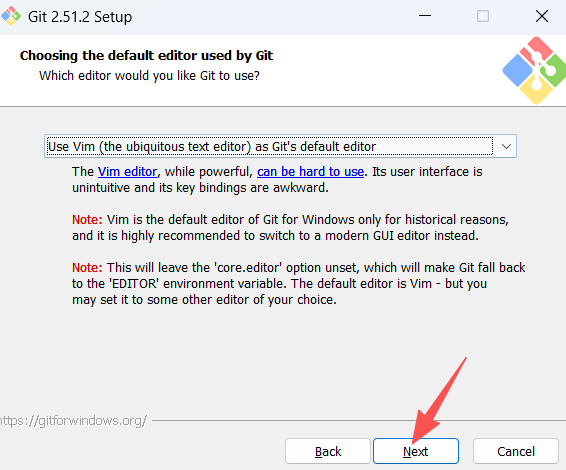This screenshot has width=566, height=470.
Task: Visit the gitforwindows.org link
Action: [x=73, y=421]
